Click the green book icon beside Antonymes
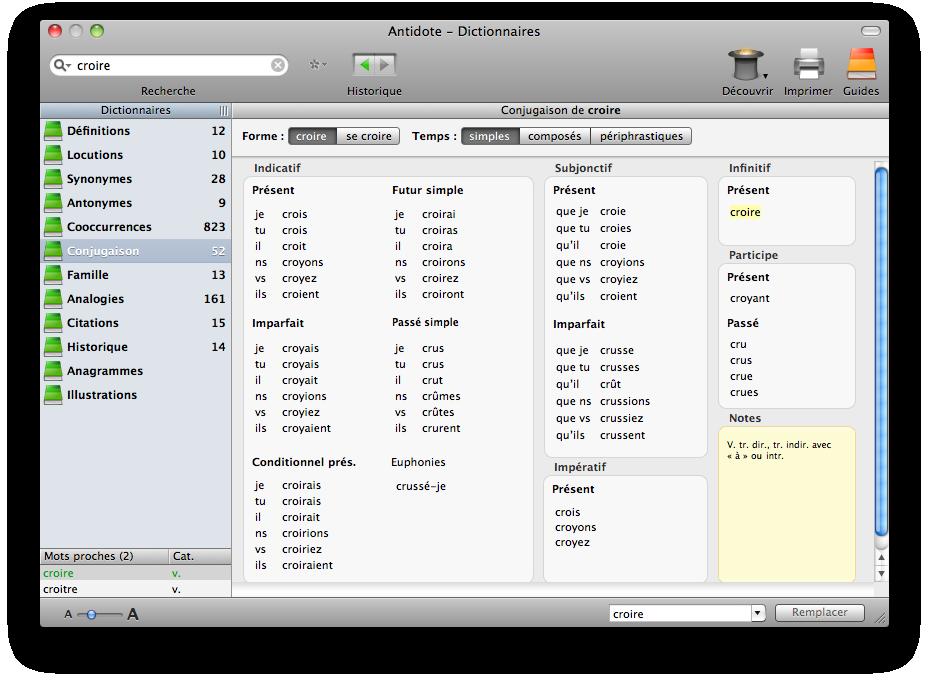 53,203
